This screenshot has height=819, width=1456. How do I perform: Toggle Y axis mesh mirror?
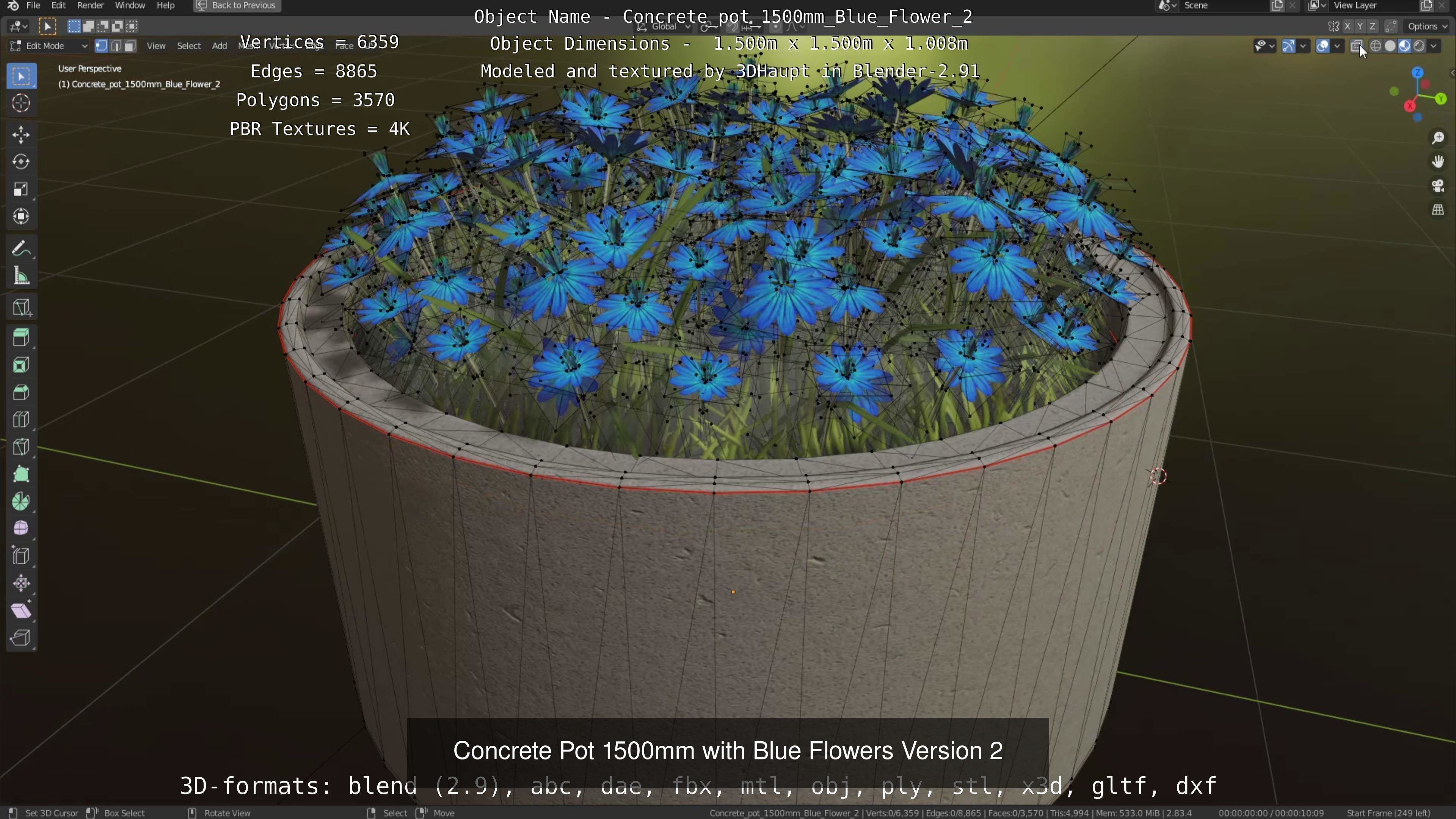[1360, 26]
